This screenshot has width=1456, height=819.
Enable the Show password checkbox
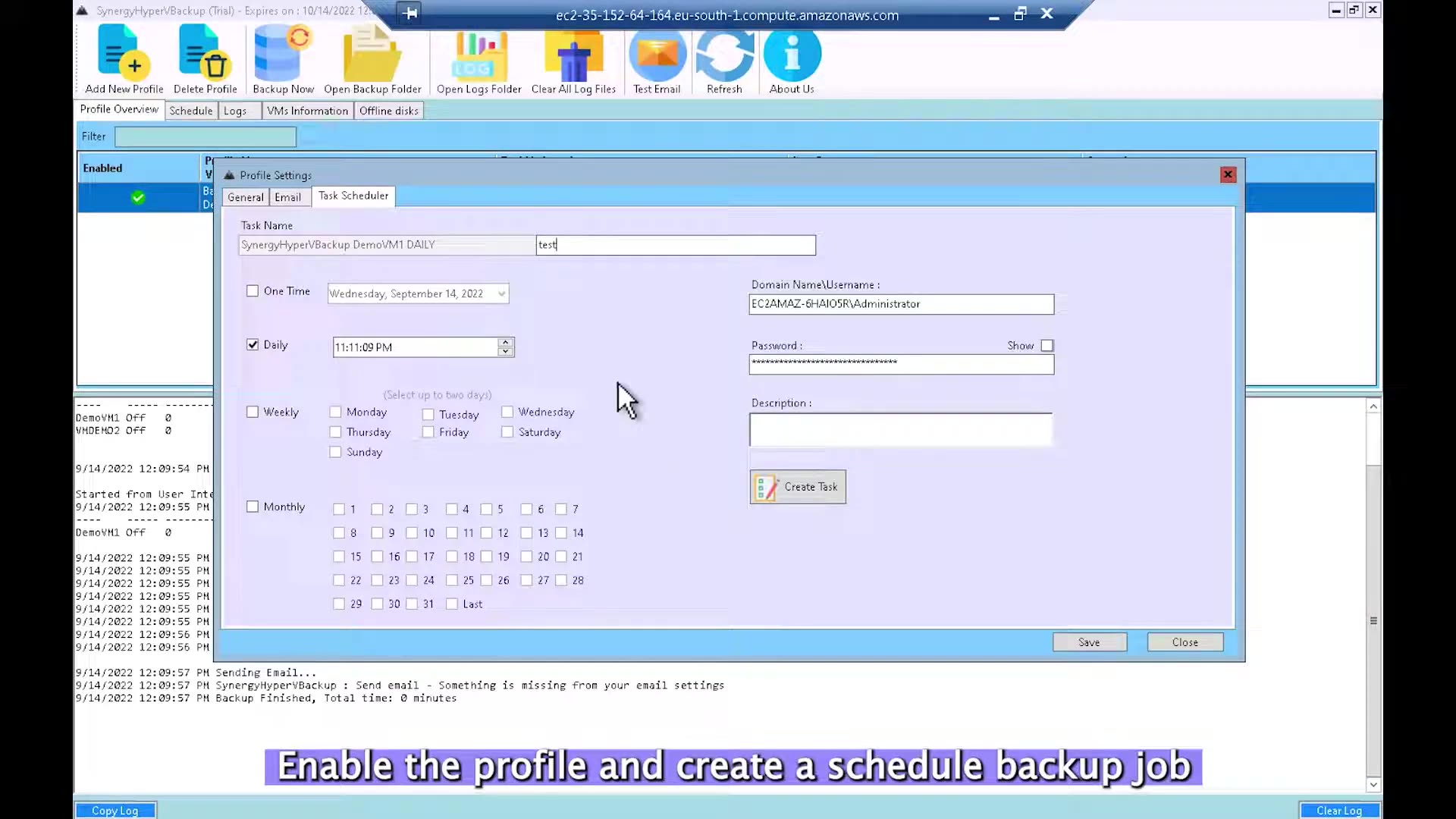coord(1047,345)
